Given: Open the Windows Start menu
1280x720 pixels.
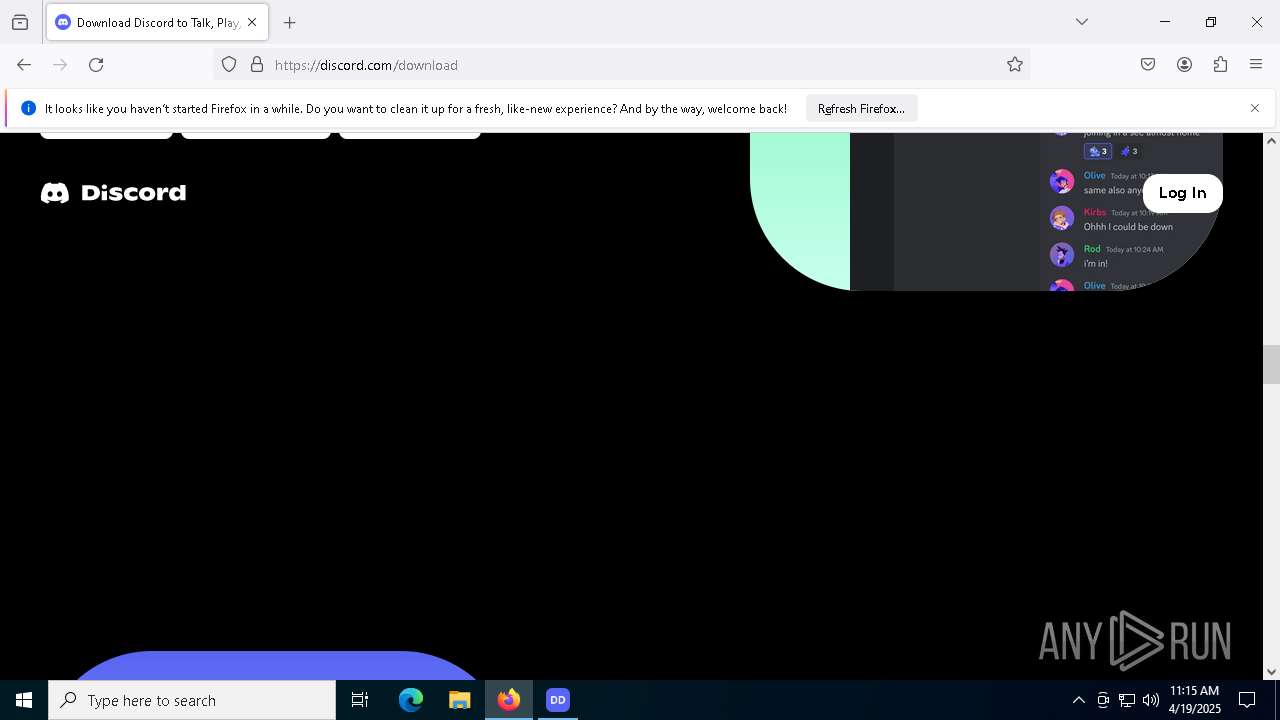Looking at the screenshot, I should [x=24, y=700].
